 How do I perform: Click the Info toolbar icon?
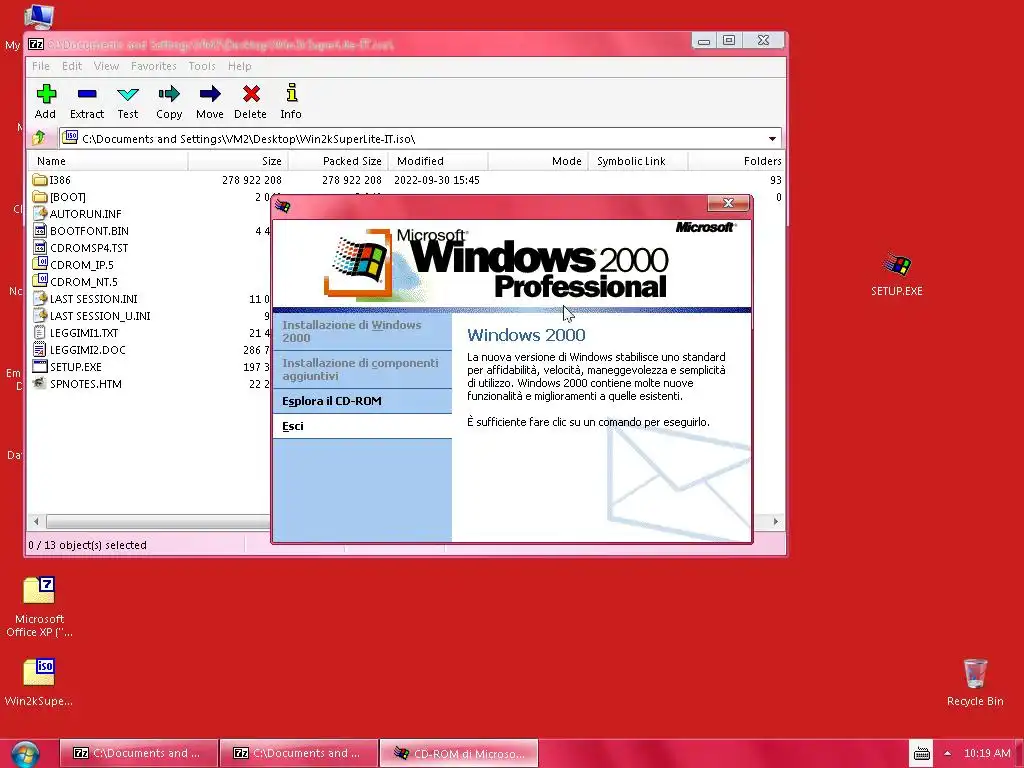pos(291,93)
